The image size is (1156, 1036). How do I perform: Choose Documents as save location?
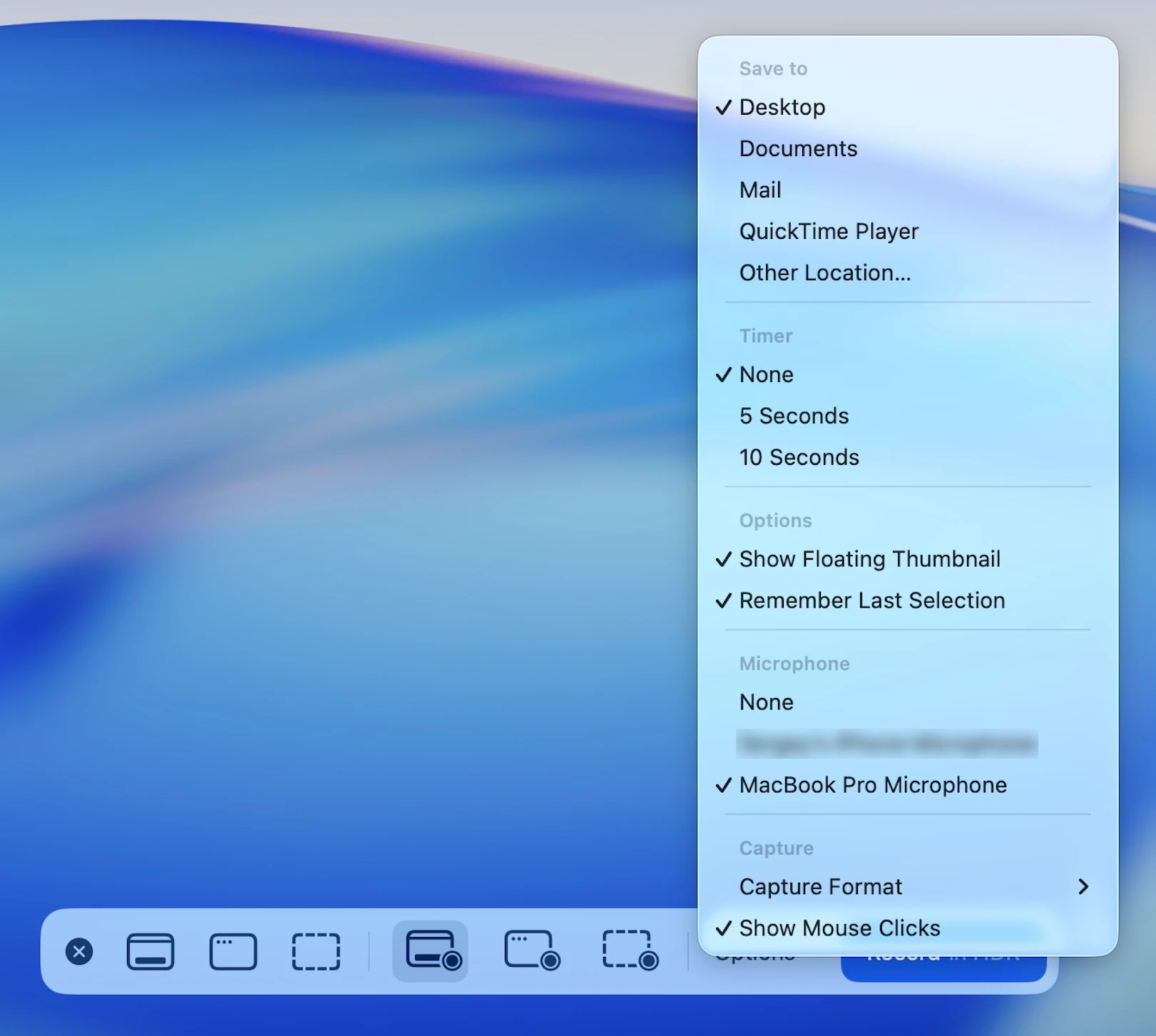[x=908, y=148]
